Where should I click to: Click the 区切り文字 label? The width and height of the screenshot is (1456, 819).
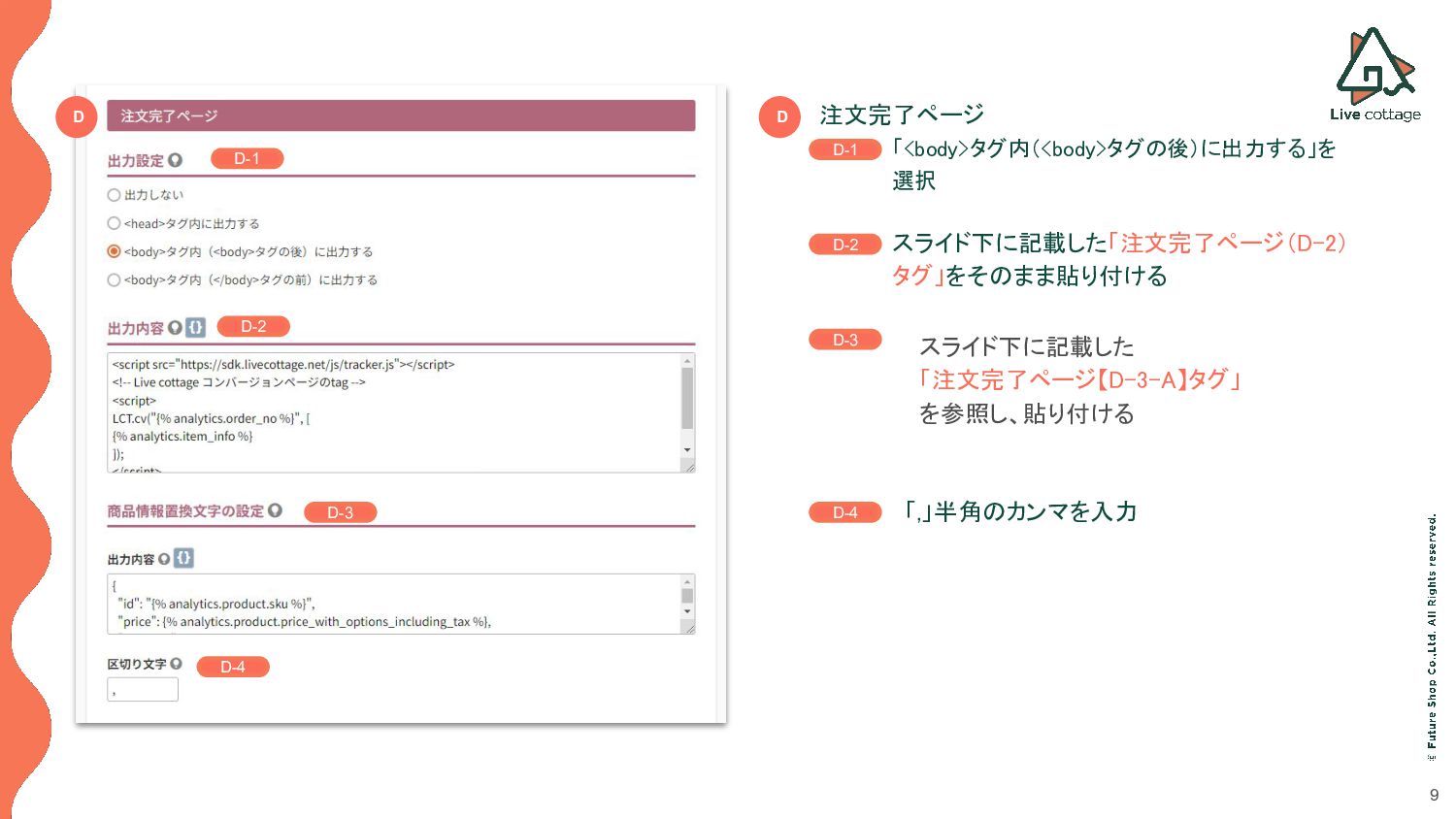(x=137, y=665)
